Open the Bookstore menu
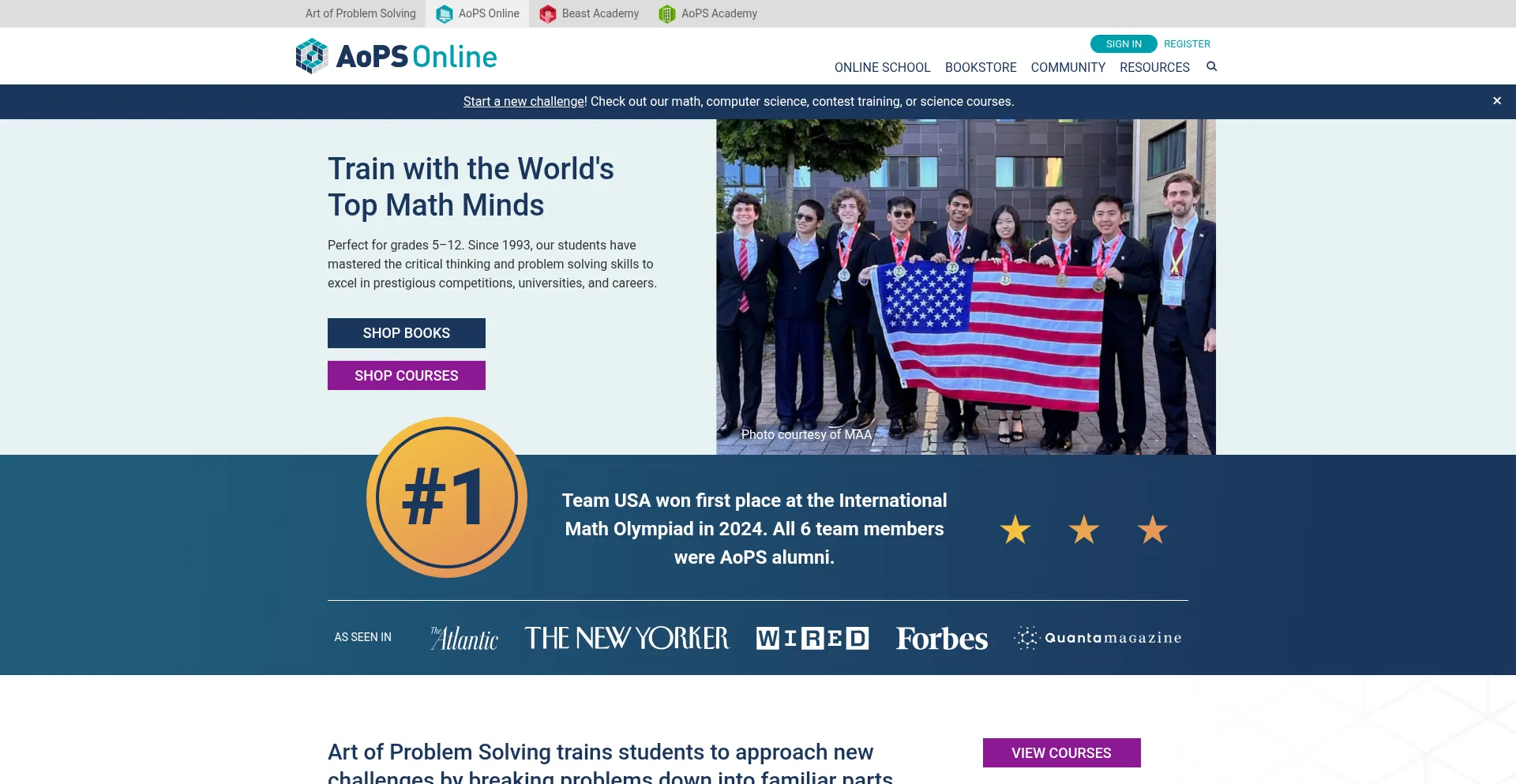Screen dimensions: 1516x784 click(981, 67)
